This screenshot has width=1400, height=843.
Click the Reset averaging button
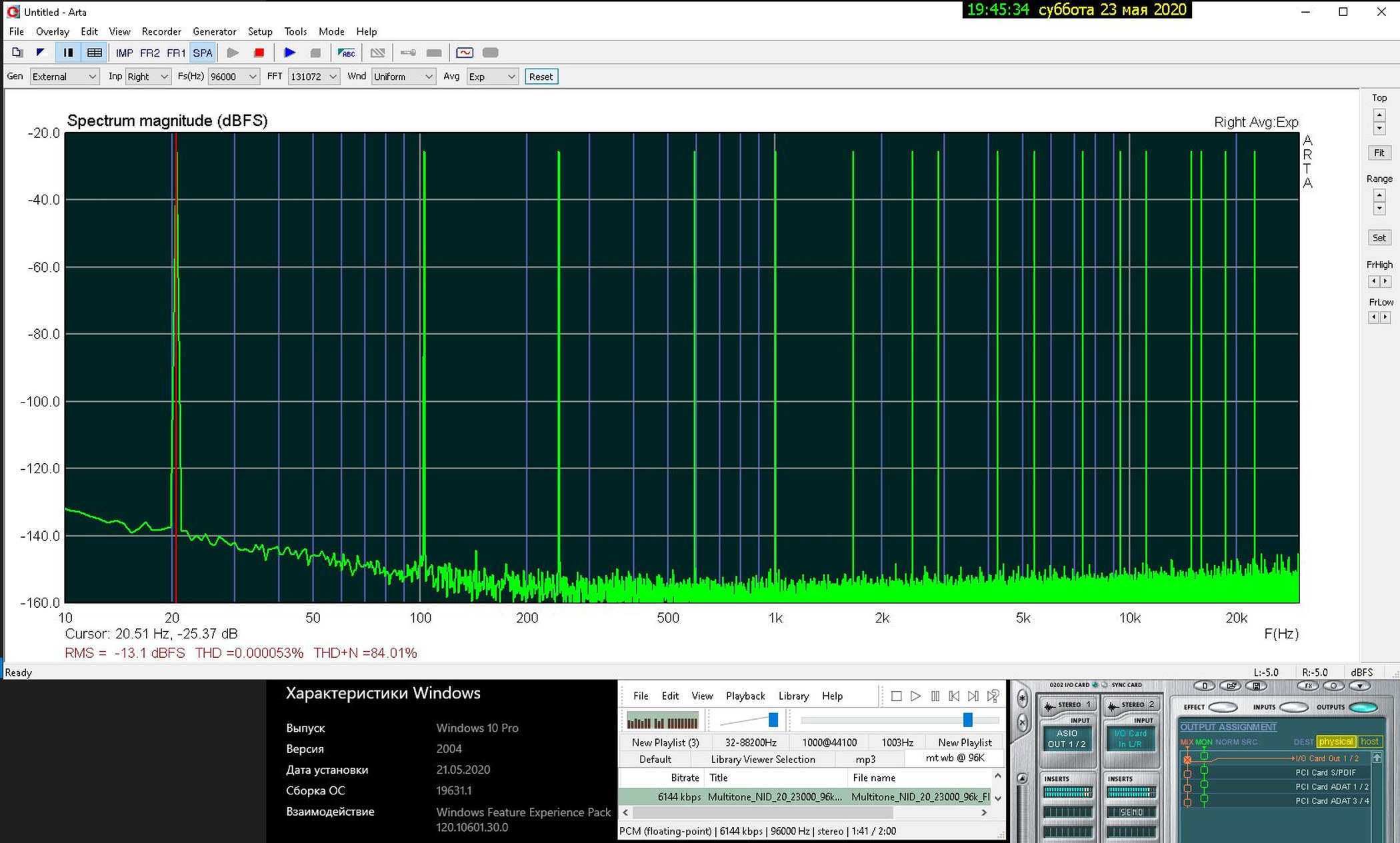(541, 77)
